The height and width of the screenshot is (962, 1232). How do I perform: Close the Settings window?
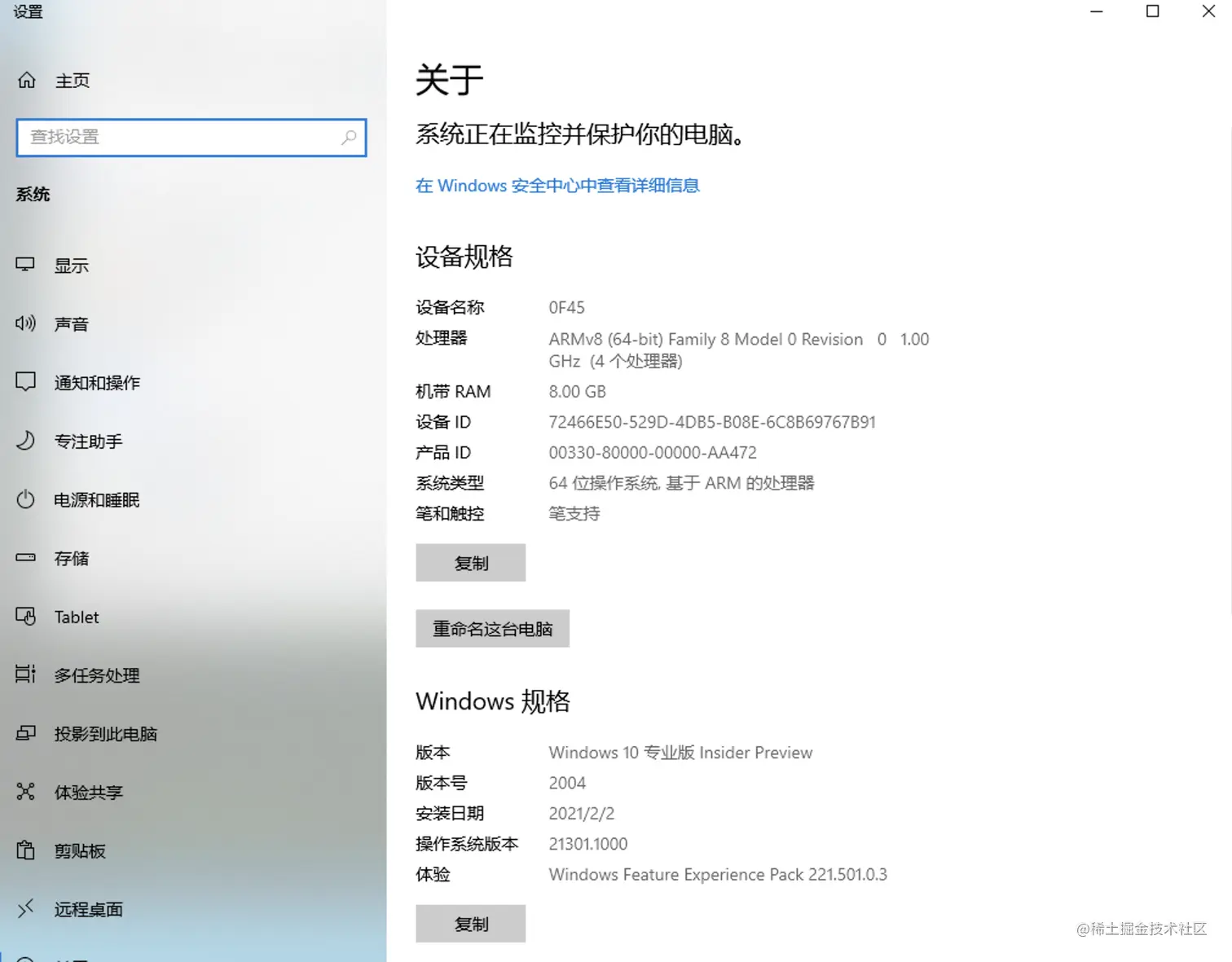click(x=1209, y=11)
